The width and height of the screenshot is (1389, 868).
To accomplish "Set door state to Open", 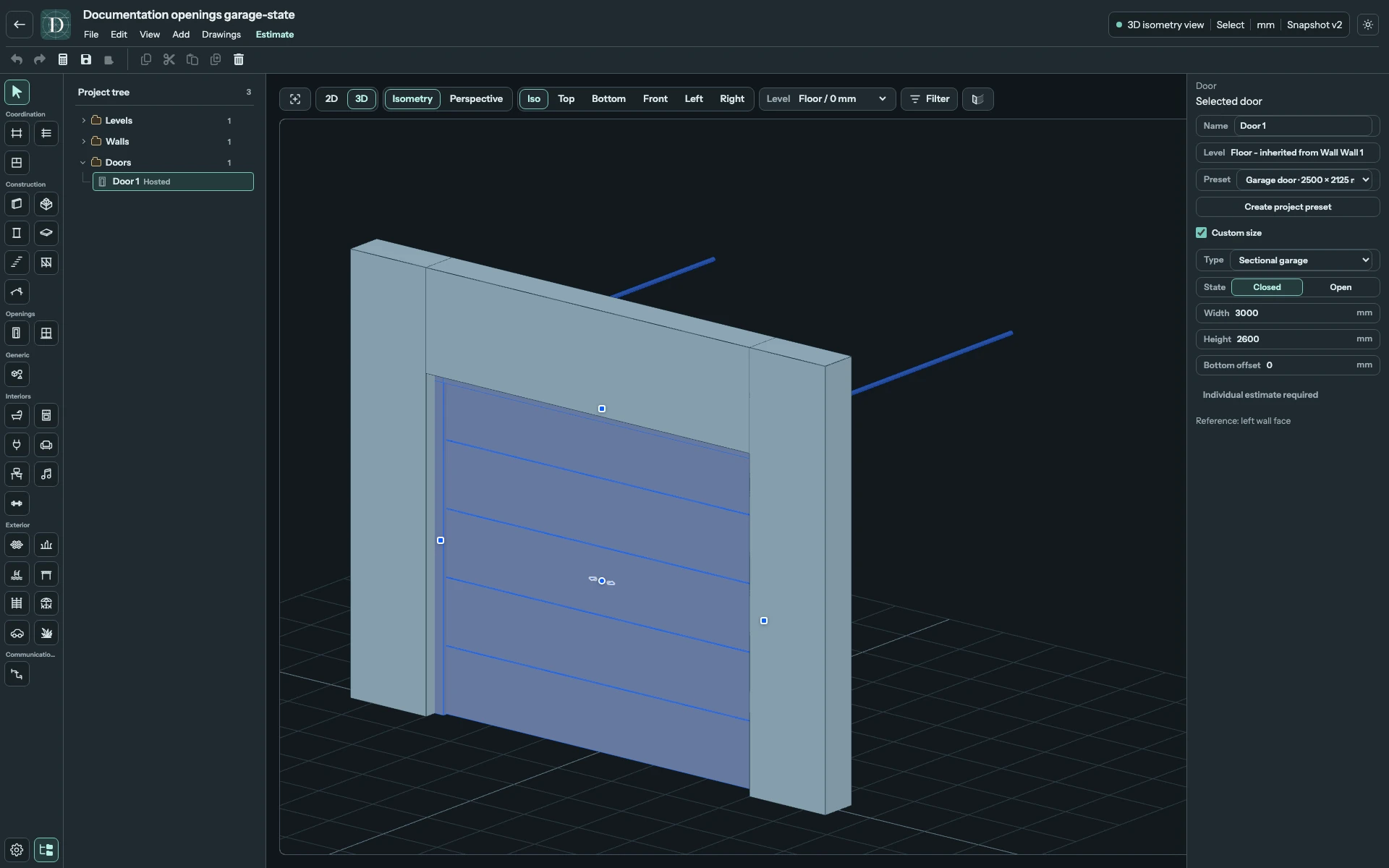I will [x=1341, y=287].
